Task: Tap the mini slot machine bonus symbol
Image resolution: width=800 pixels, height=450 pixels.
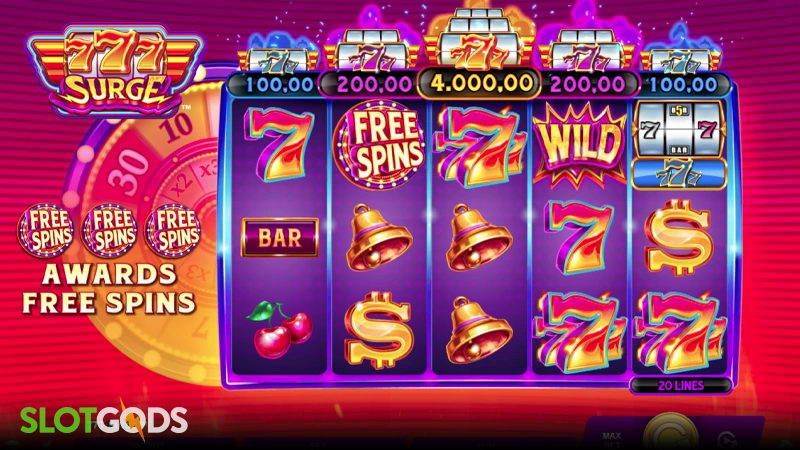Action: pyautogui.click(x=679, y=145)
